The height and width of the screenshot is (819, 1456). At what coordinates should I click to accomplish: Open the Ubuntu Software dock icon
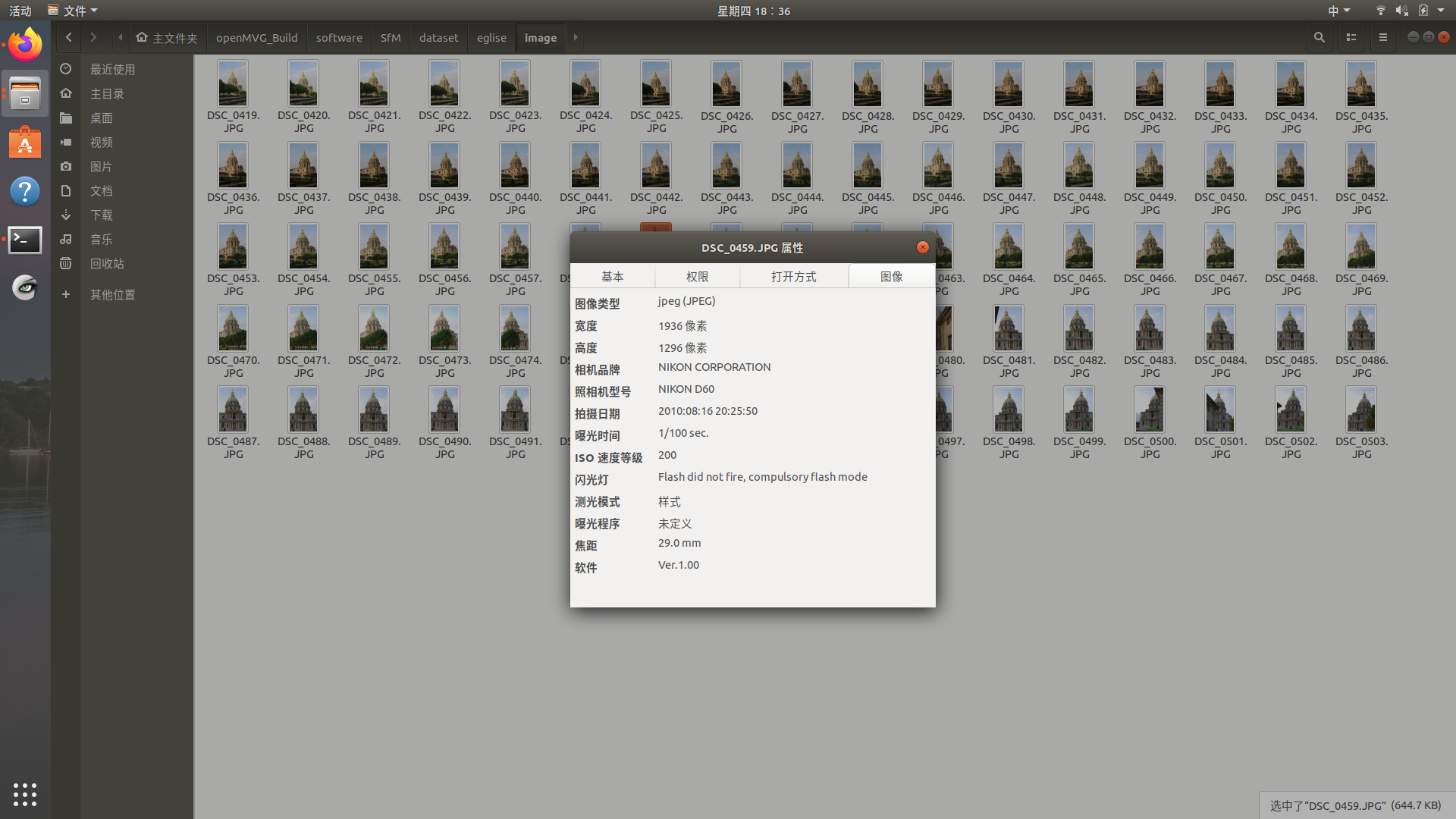[25, 143]
